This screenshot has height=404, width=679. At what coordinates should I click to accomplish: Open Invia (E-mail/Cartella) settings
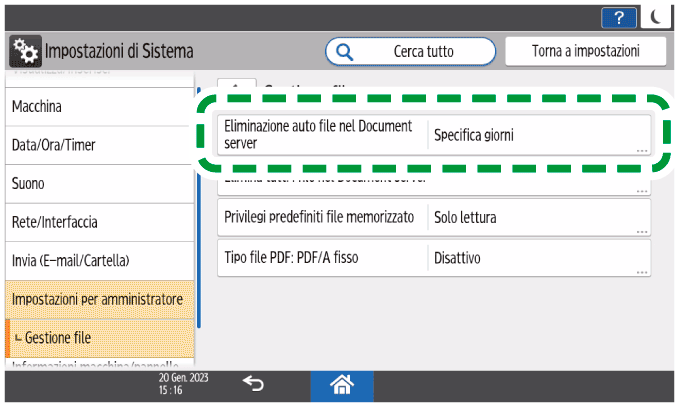click(98, 261)
